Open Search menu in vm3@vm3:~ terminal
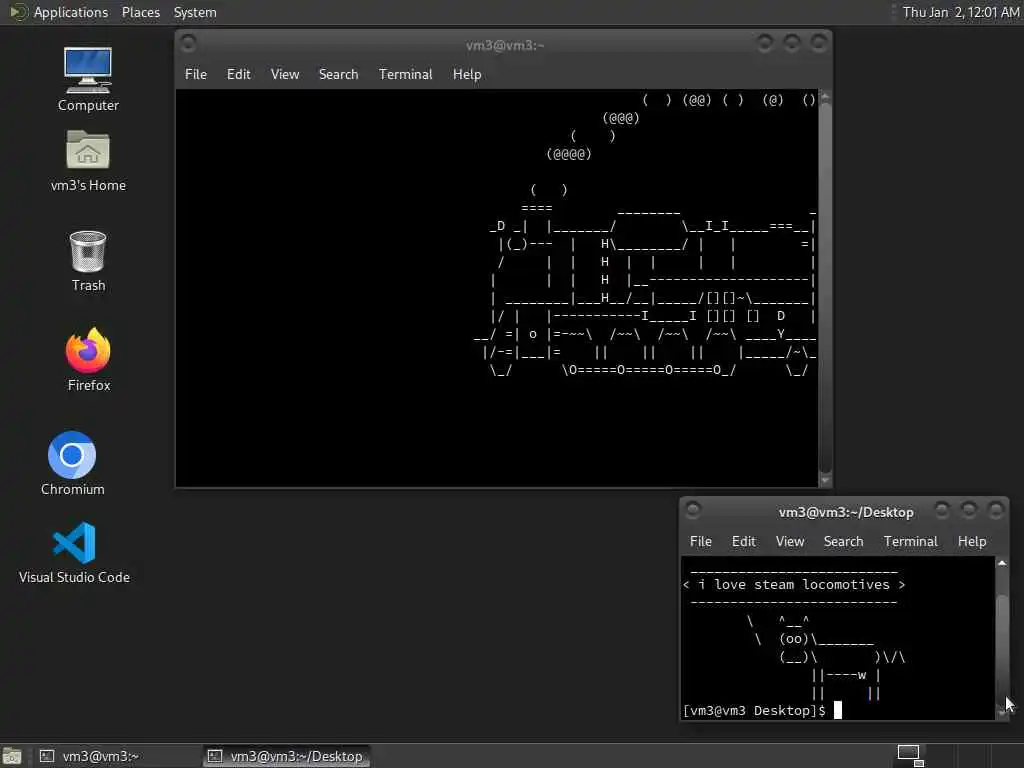The height and width of the screenshot is (768, 1024). click(x=338, y=74)
